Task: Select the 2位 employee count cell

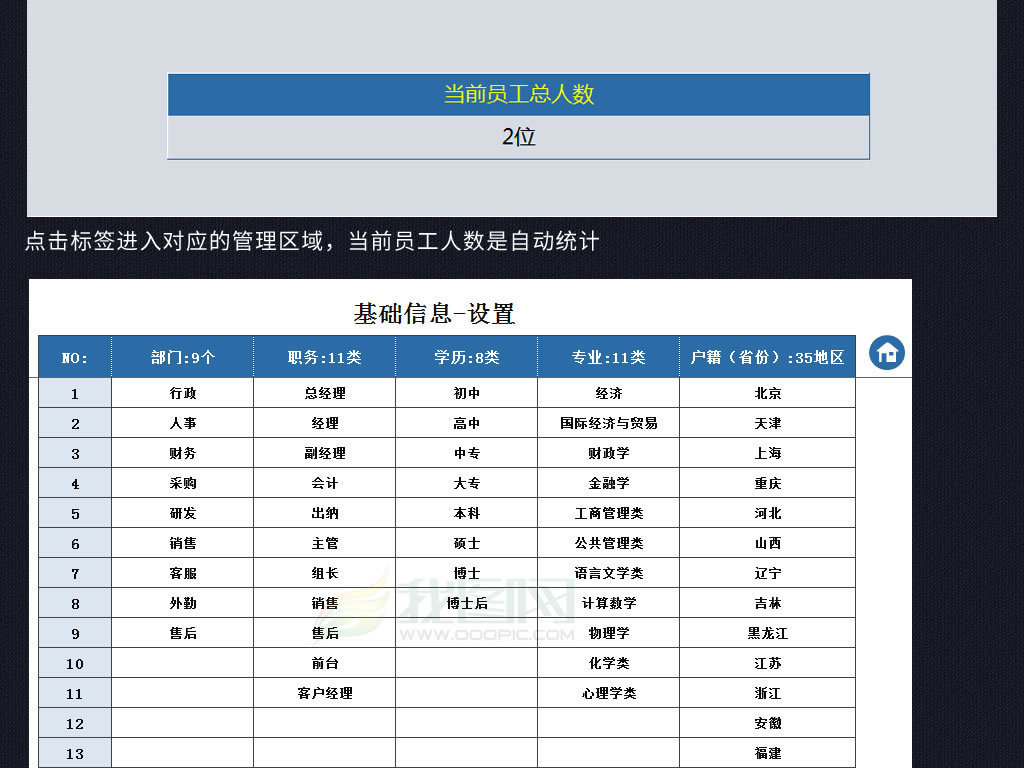Action: pos(519,137)
